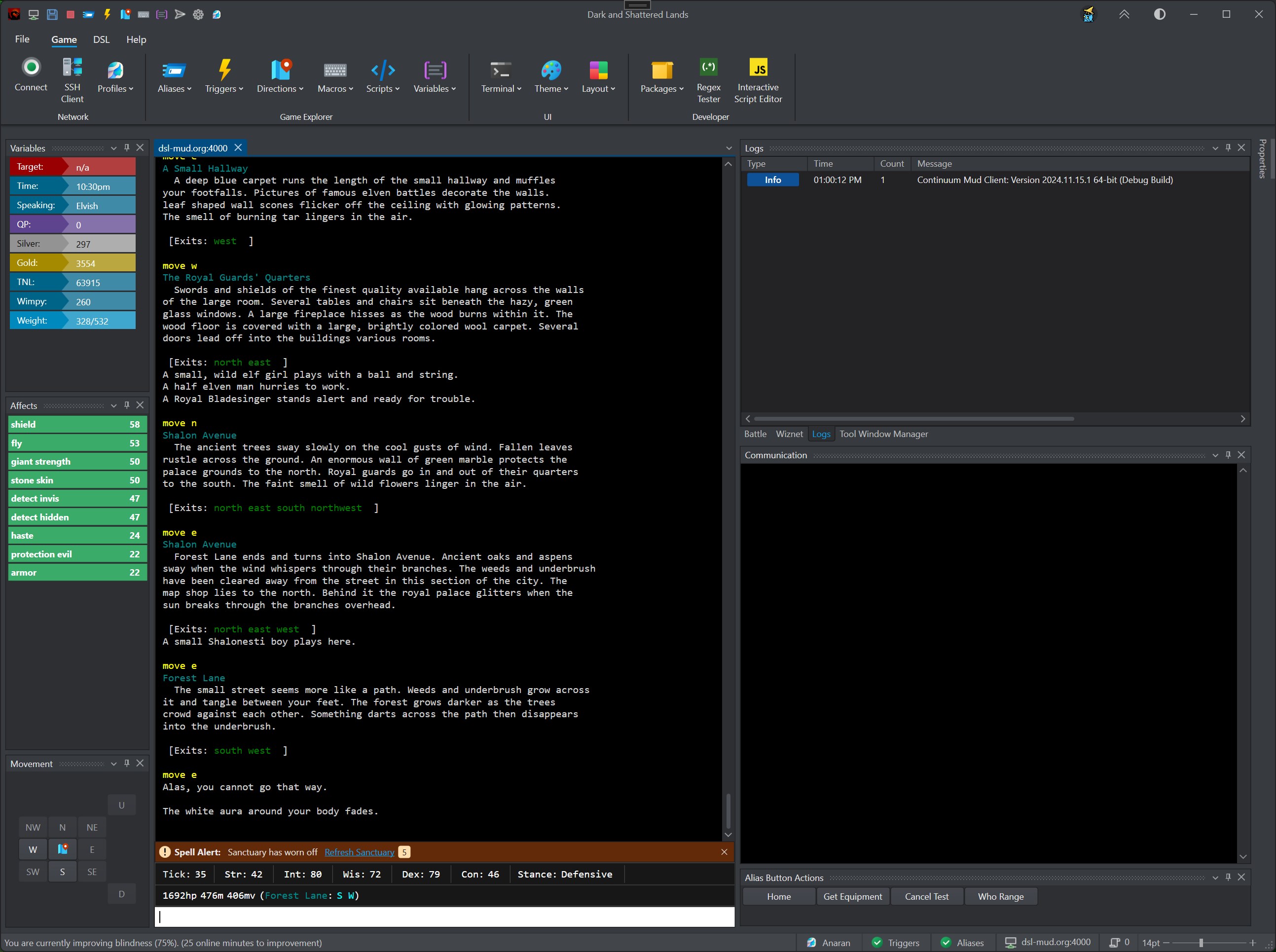Image resolution: width=1276 pixels, height=952 pixels.
Task: Click the map icon in the Movement pad
Action: (x=62, y=849)
